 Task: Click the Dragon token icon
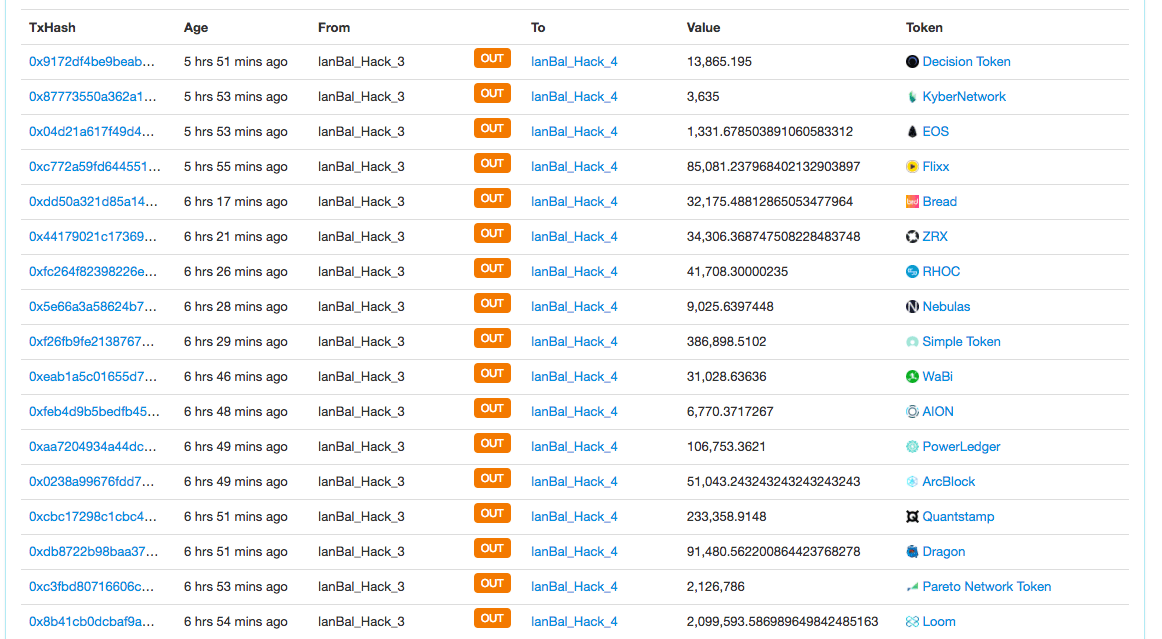(x=912, y=552)
